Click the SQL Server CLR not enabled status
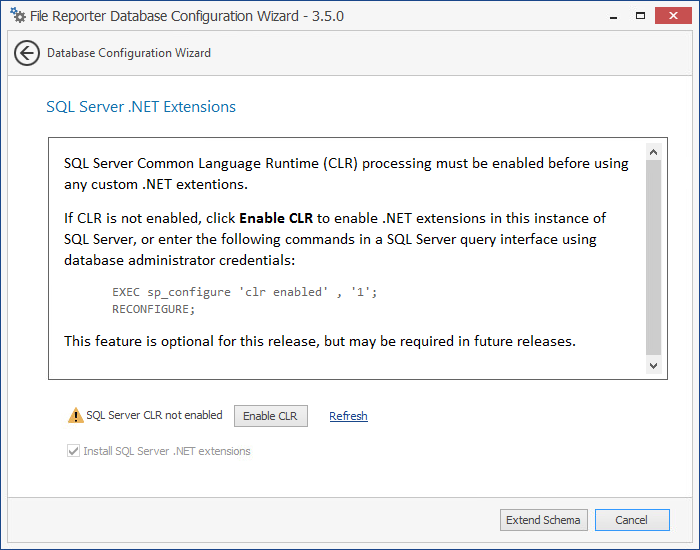This screenshot has height=550, width=700. [x=154, y=416]
